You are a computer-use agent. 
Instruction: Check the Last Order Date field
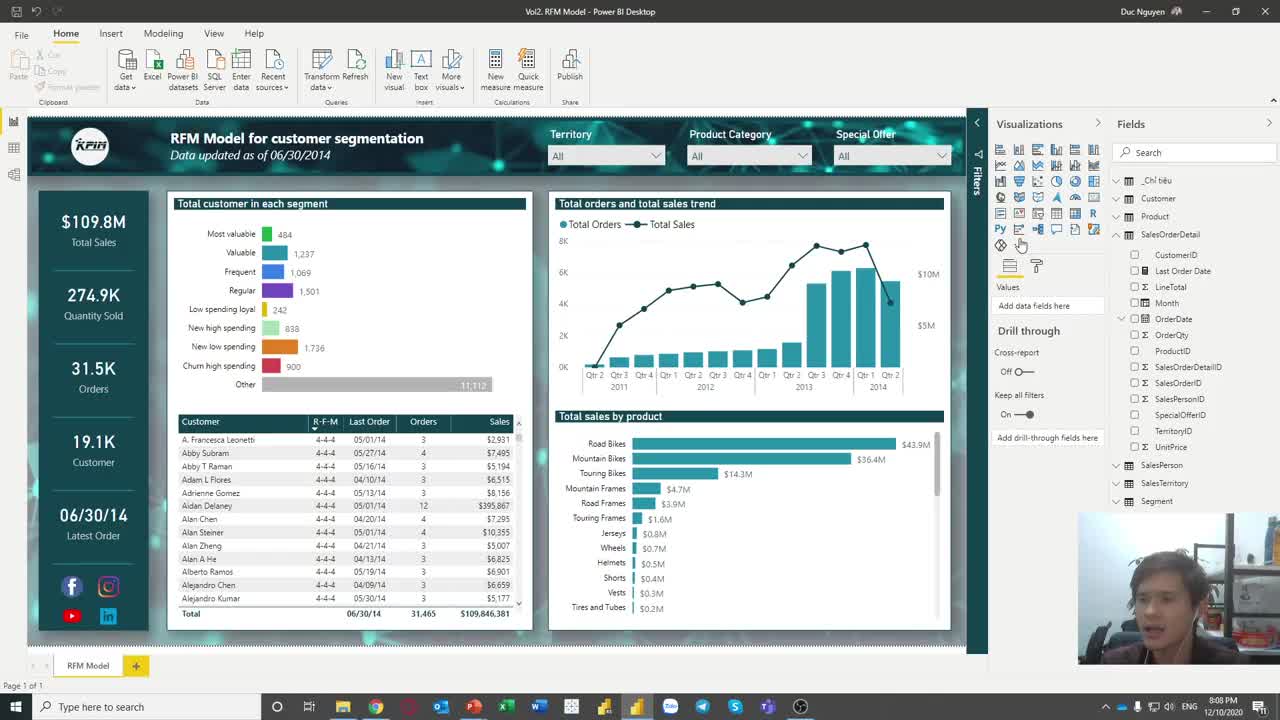click(x=1135, y=271)
